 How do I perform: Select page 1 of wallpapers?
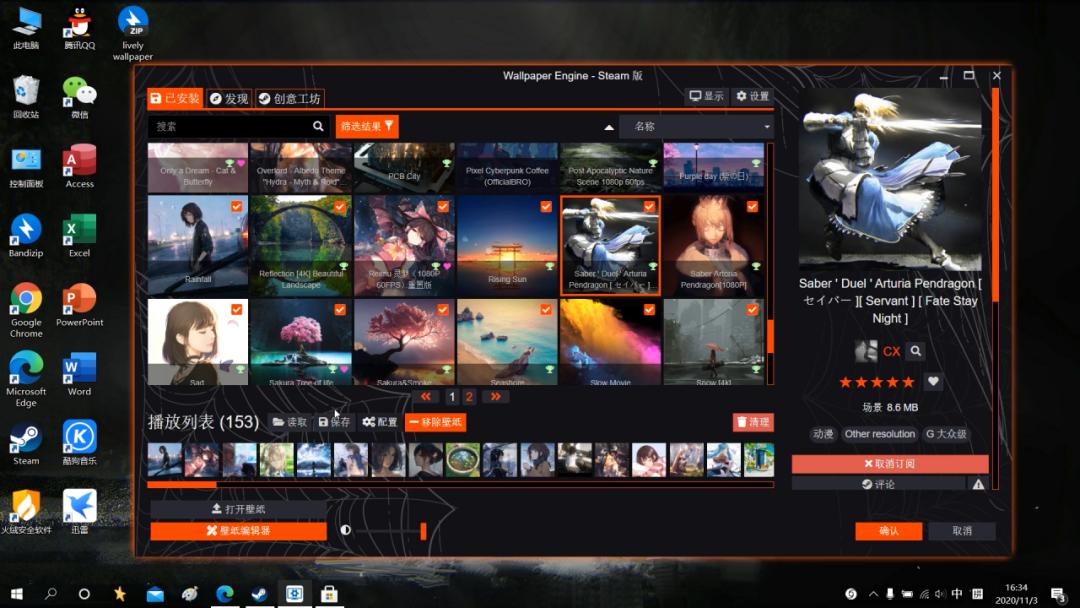pyautogui.click(x=452, y=397)
